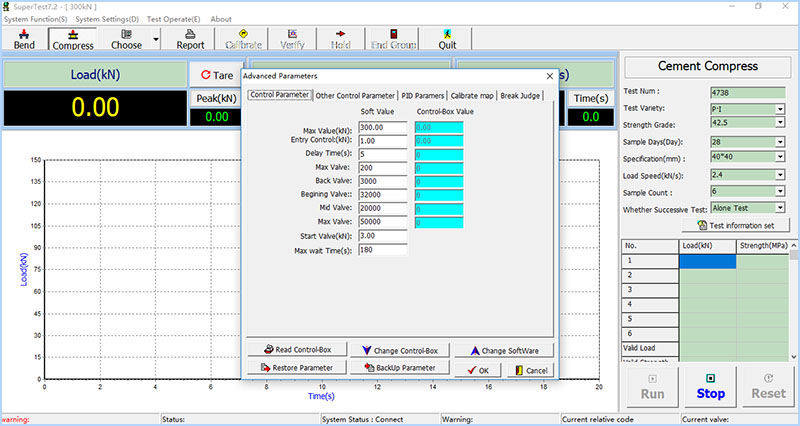Switch to the PID Paramers tab
Viewport: 800px width, 426px height.
[423, 96]
